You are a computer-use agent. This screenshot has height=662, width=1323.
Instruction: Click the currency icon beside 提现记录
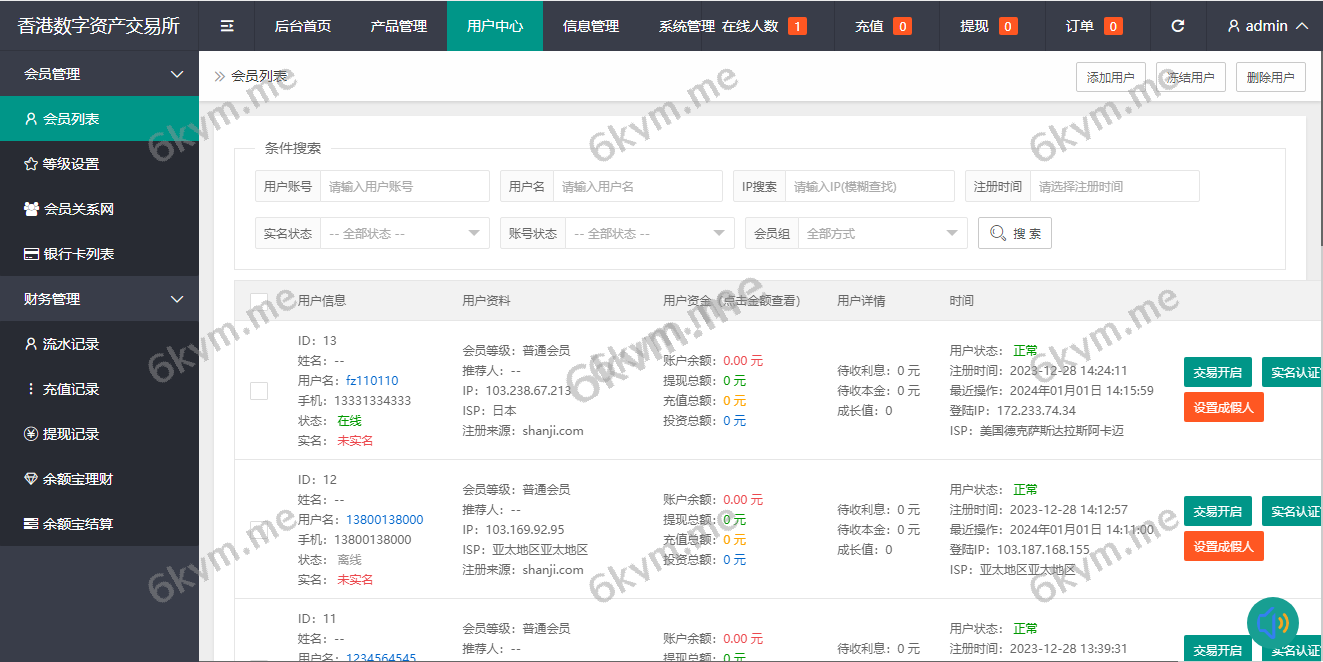tap(30, 433)
